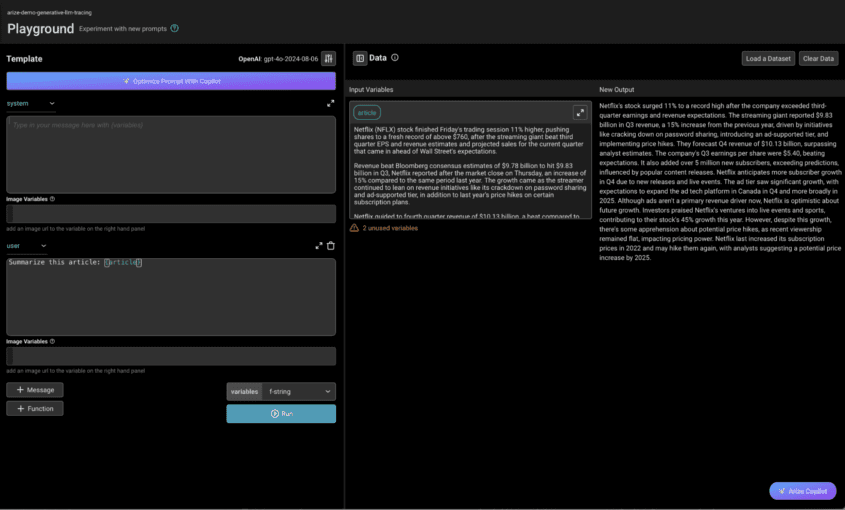Click the system Image Variables input field

[171, 213]
